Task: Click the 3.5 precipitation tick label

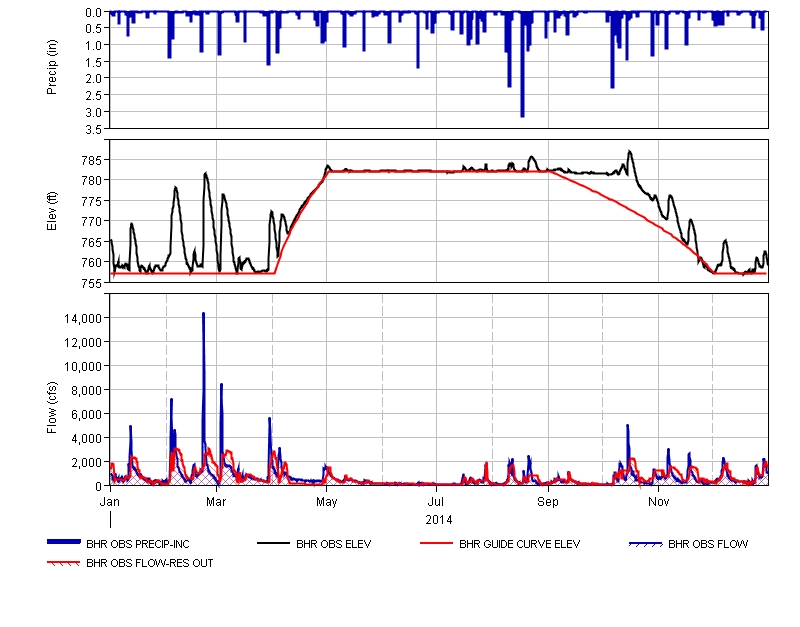Action: coord(94,130)
